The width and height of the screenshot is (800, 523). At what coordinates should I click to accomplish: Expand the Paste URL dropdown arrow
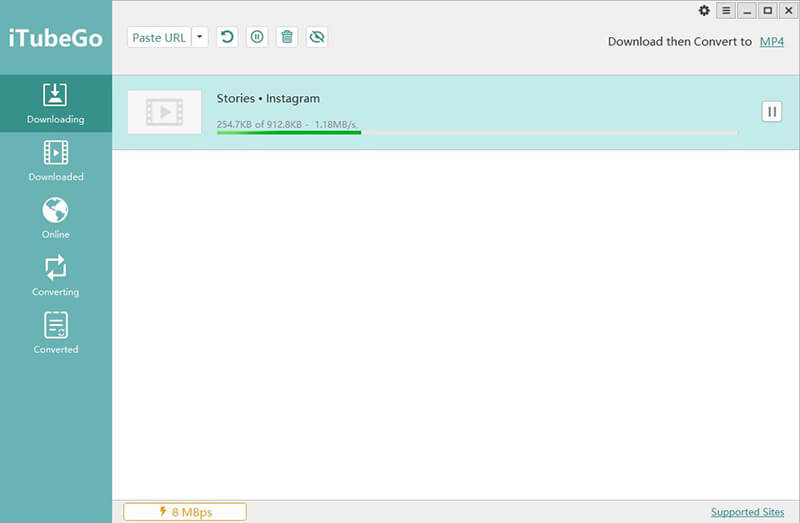pos(200,37)
